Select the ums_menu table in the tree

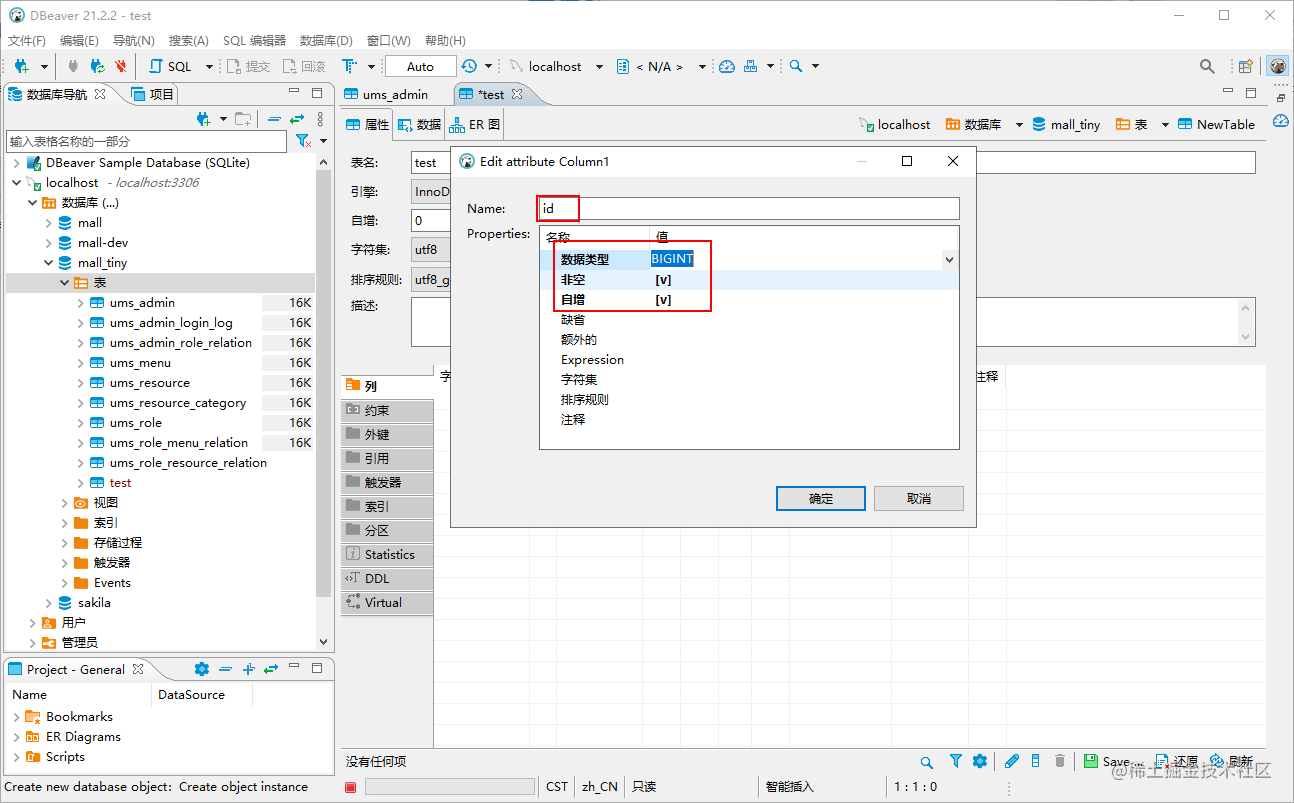[140, 363]
